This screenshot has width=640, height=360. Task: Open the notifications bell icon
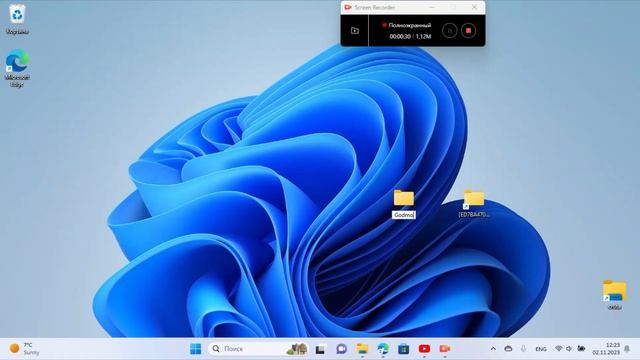[627, 349]
